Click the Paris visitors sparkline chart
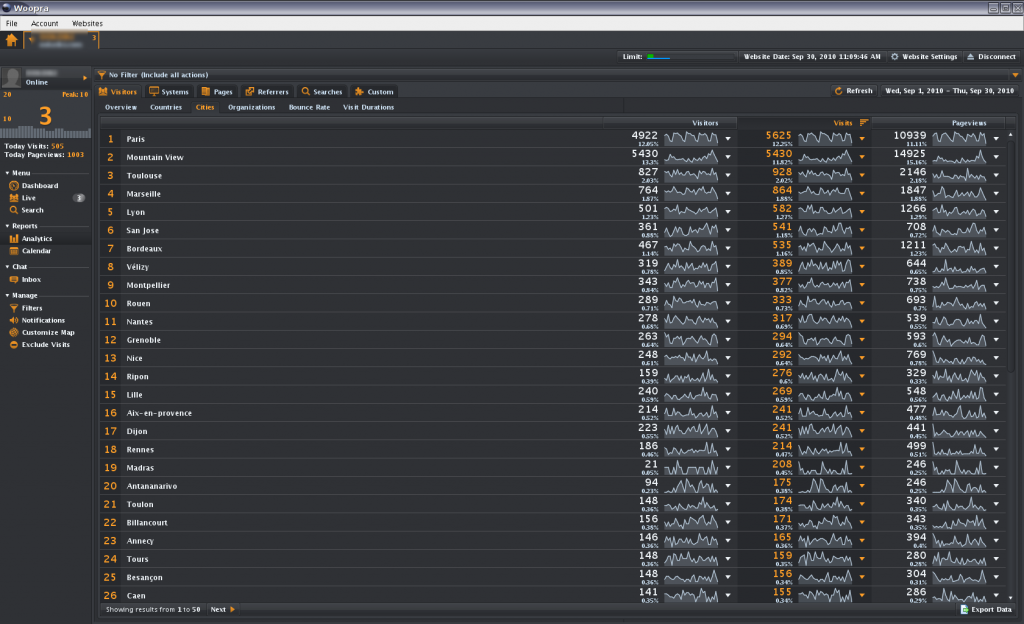Image resolution: width=1024 pixels, height=624 pixels. point(691,138)
